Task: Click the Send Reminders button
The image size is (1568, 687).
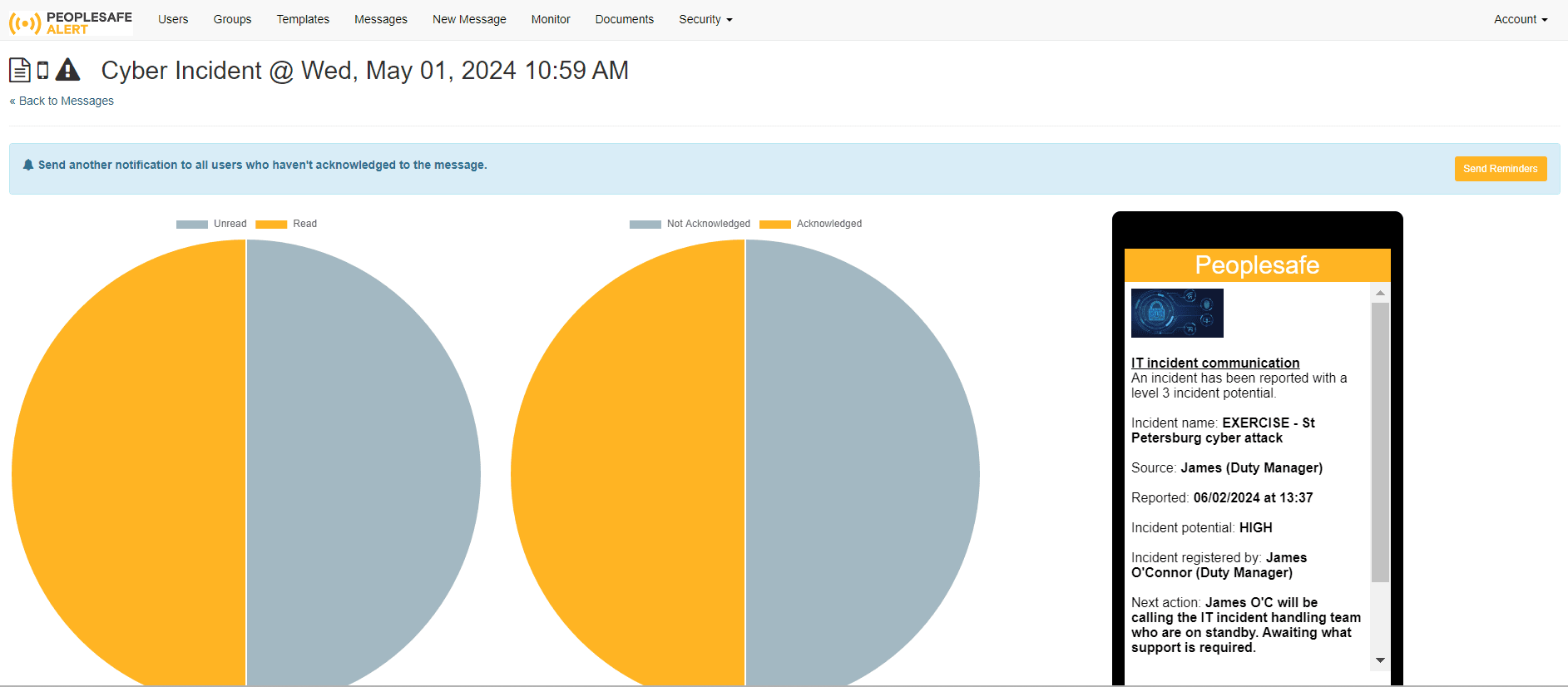Action: click(1501, 169)
